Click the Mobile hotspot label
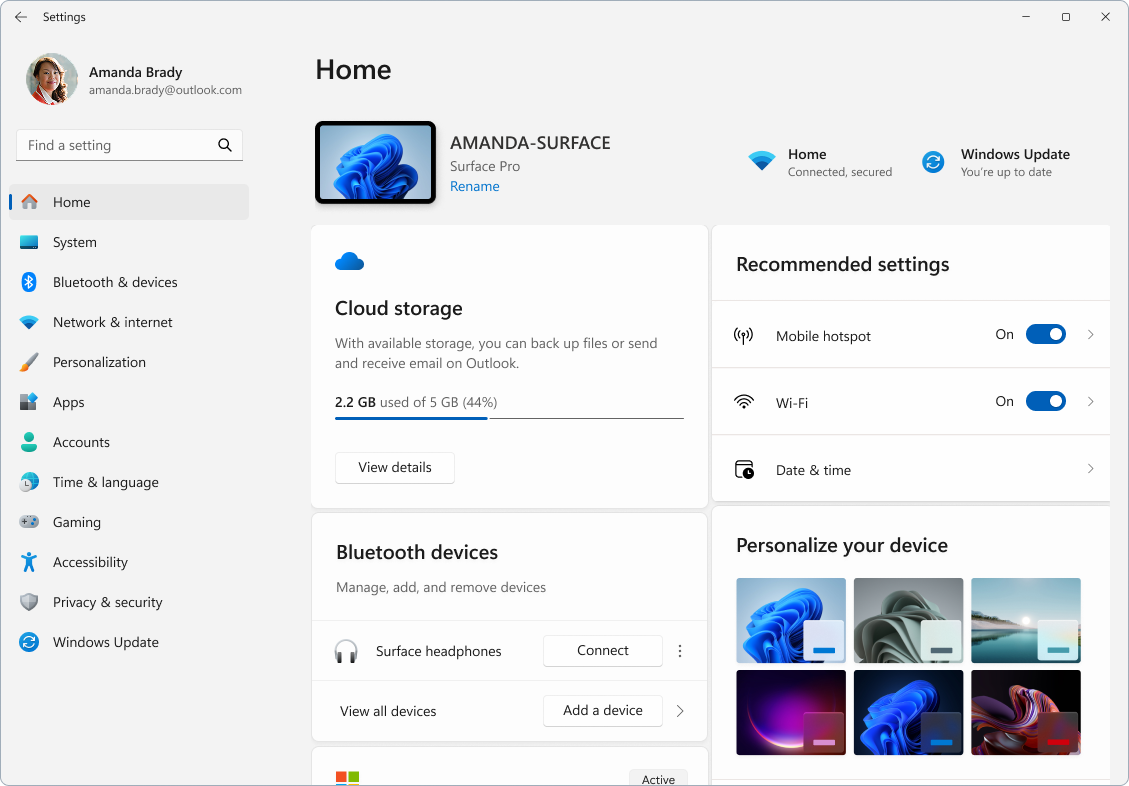Screen dimensions: 1129x786 point(823,336)
